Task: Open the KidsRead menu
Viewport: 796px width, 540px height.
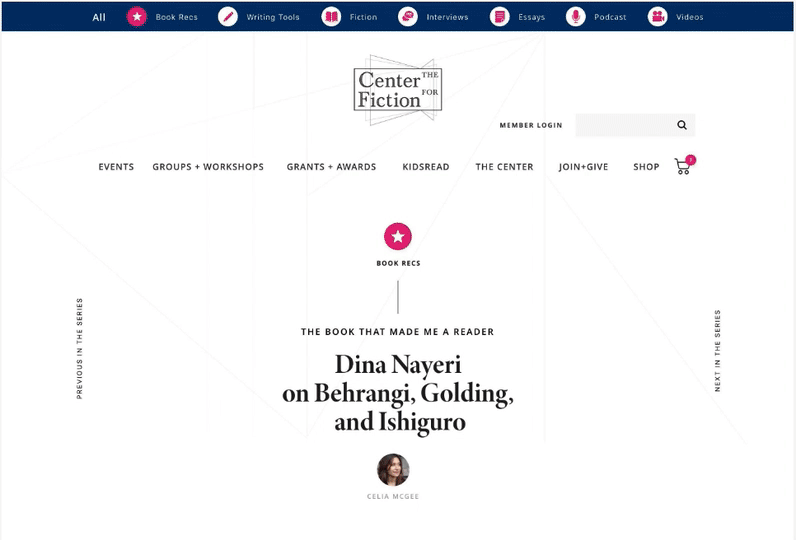Action: tap(426, 167)
